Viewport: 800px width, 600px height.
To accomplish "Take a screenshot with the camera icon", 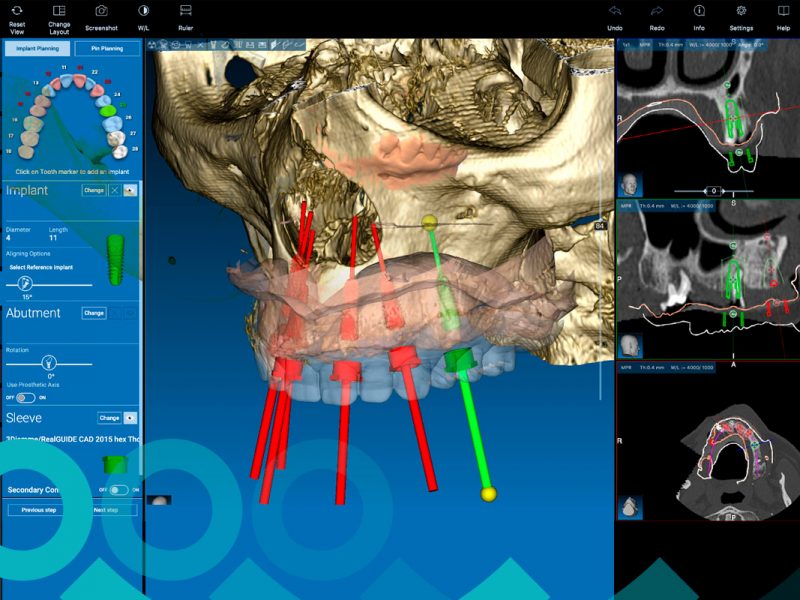I will (101, 11).
